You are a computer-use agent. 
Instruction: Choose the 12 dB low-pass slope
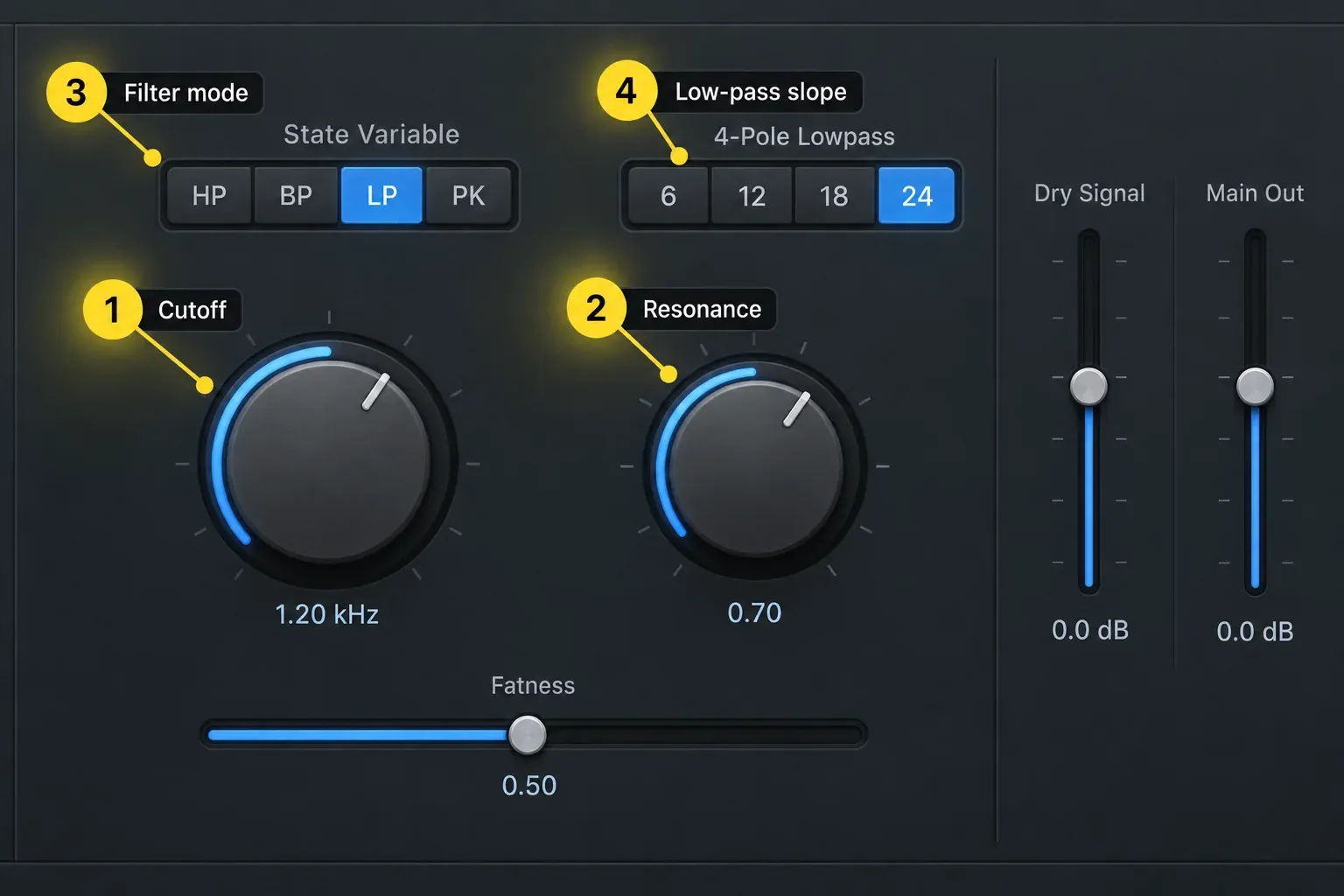[752, 196]
